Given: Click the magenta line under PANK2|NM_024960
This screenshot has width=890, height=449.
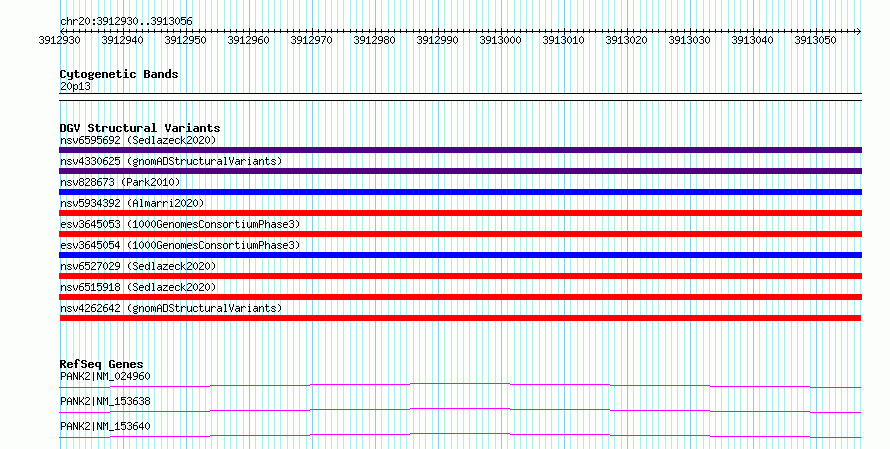Looking at the screenshot, I should pos(460,385).
